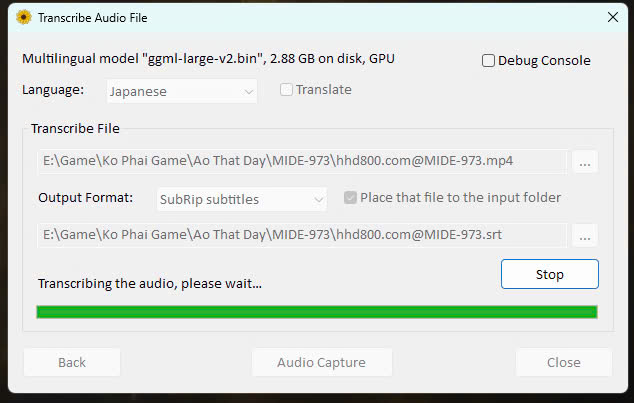
Task: Click the Language dropdown arrow
Action: point(248,91)
